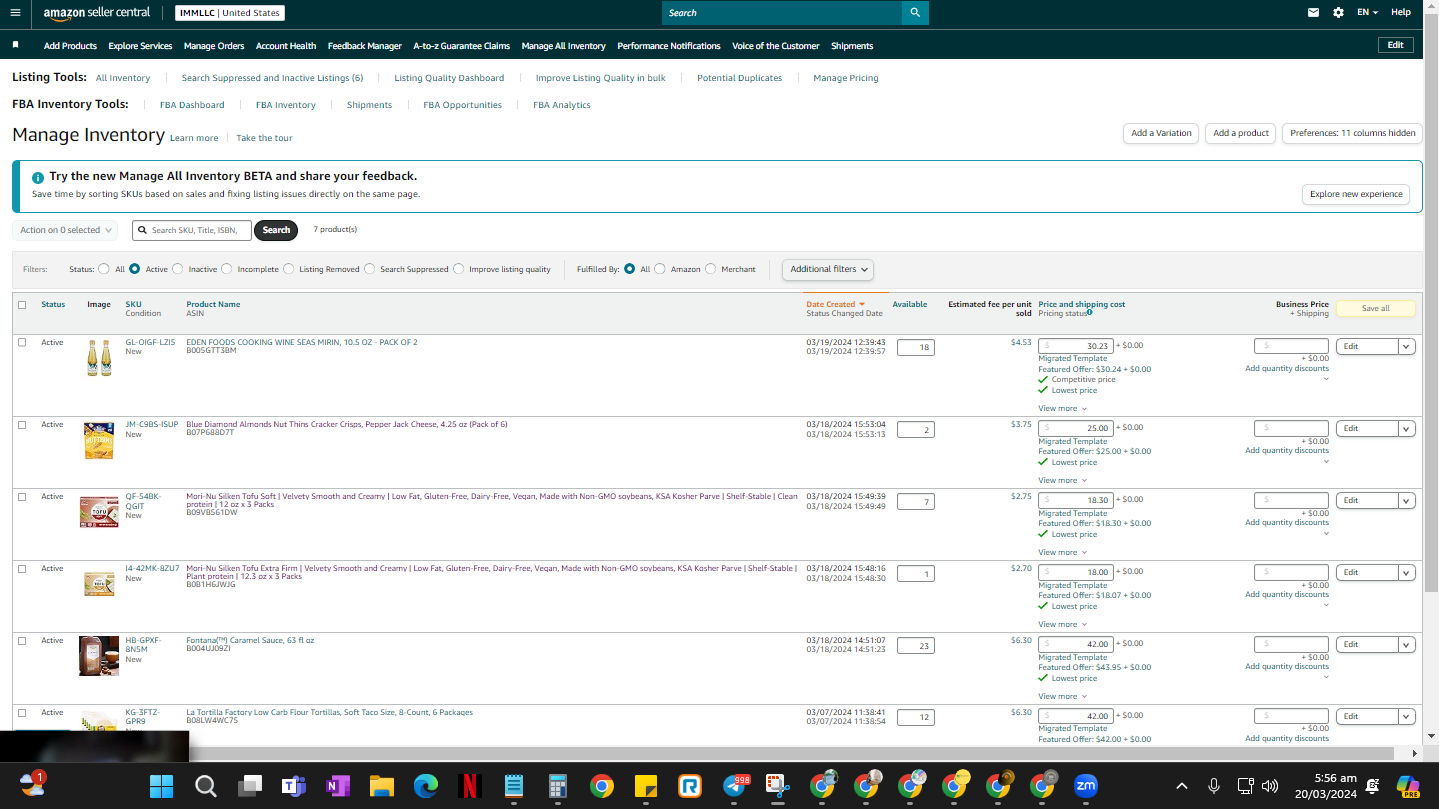Viewport: 1439px width, 809px height.
Task: Select the Inactive status filter
Action: [178, 269]
